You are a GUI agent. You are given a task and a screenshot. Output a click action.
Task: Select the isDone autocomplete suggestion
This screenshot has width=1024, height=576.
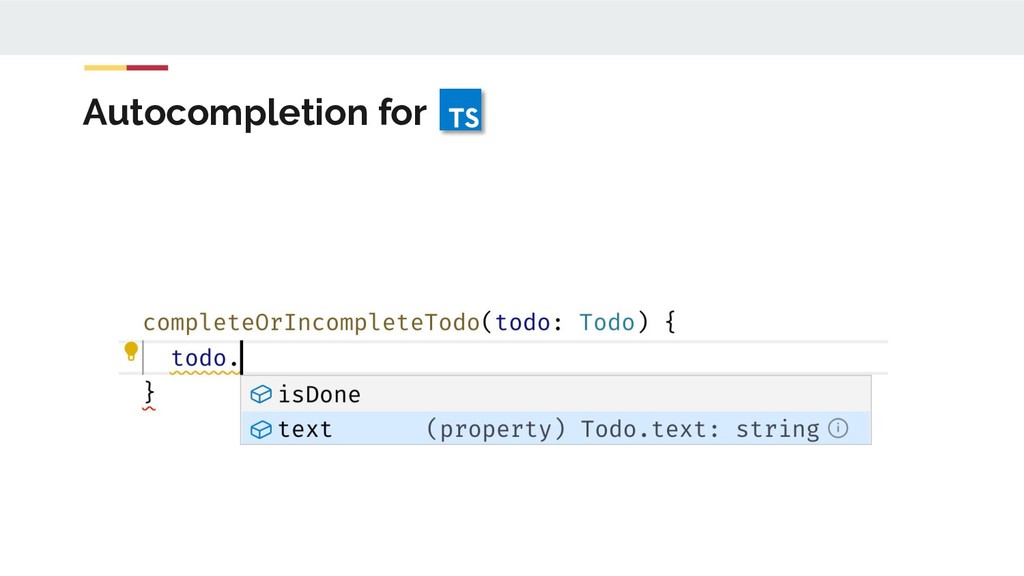319,394
